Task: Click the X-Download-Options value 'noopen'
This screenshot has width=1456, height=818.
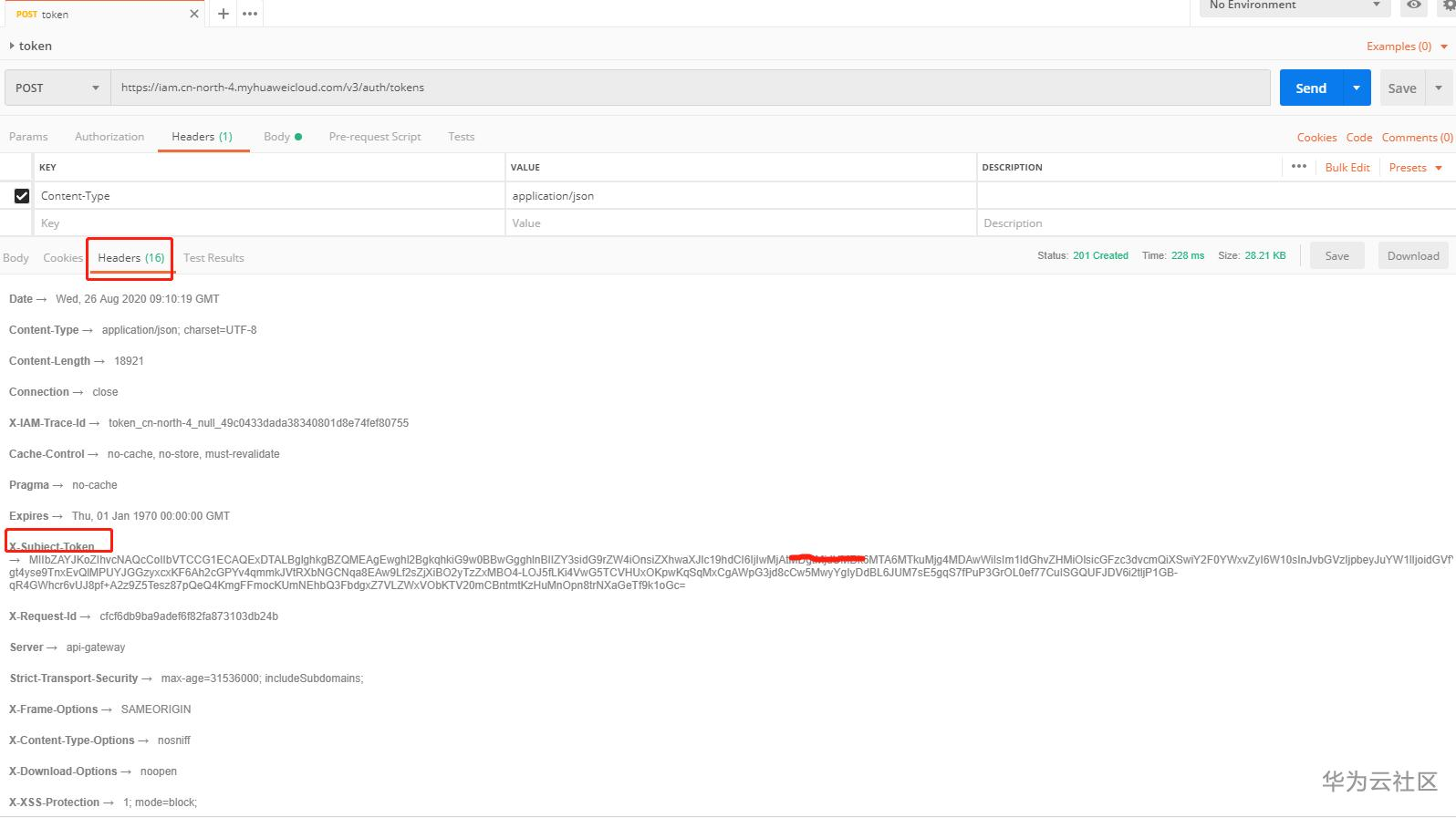Action: pos(159,771)
